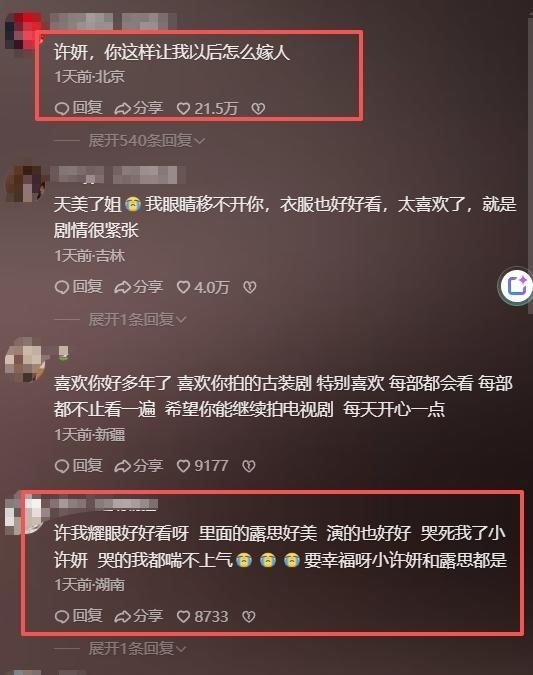Open avatar of the 吉林 commenter
Image resolution: width=533 pixels, height=675 pixels.
[25, 184]
